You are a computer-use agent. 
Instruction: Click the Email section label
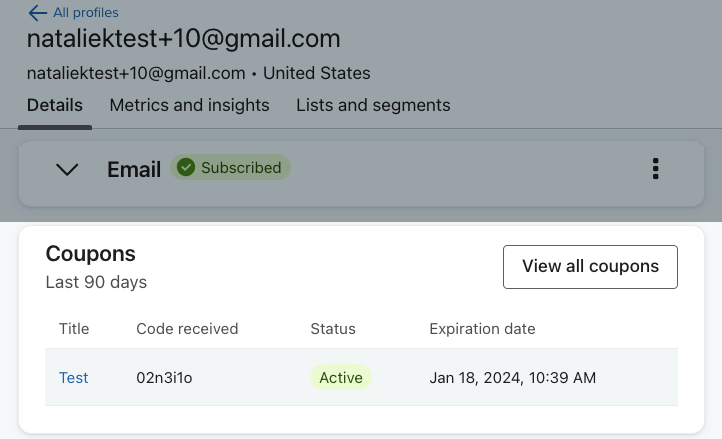(x=134, y=169)
